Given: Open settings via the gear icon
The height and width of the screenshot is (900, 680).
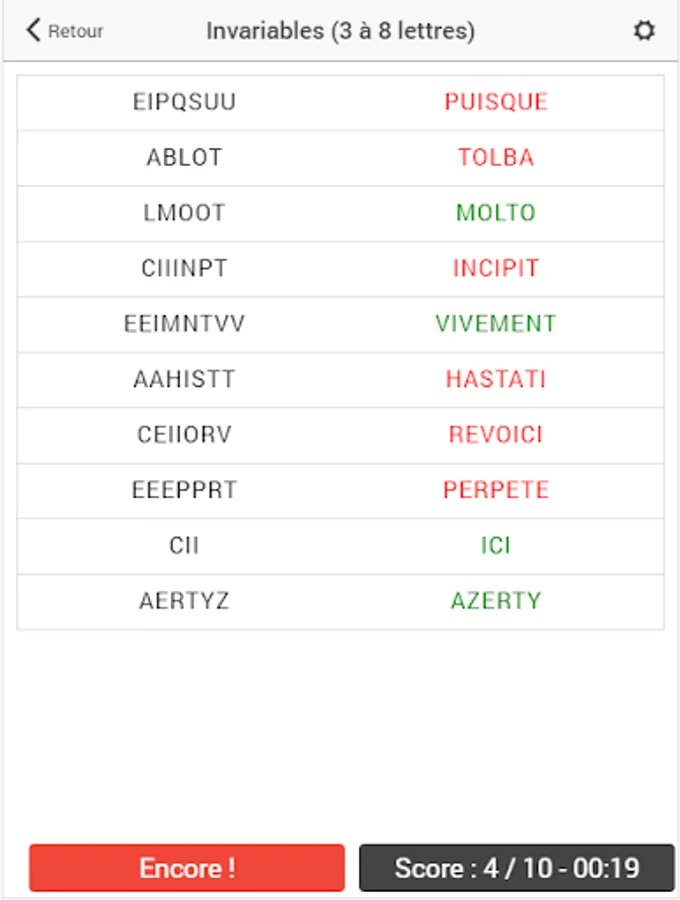Looking at the screenshot, I should pyautogui.click(x=644, y=31).
